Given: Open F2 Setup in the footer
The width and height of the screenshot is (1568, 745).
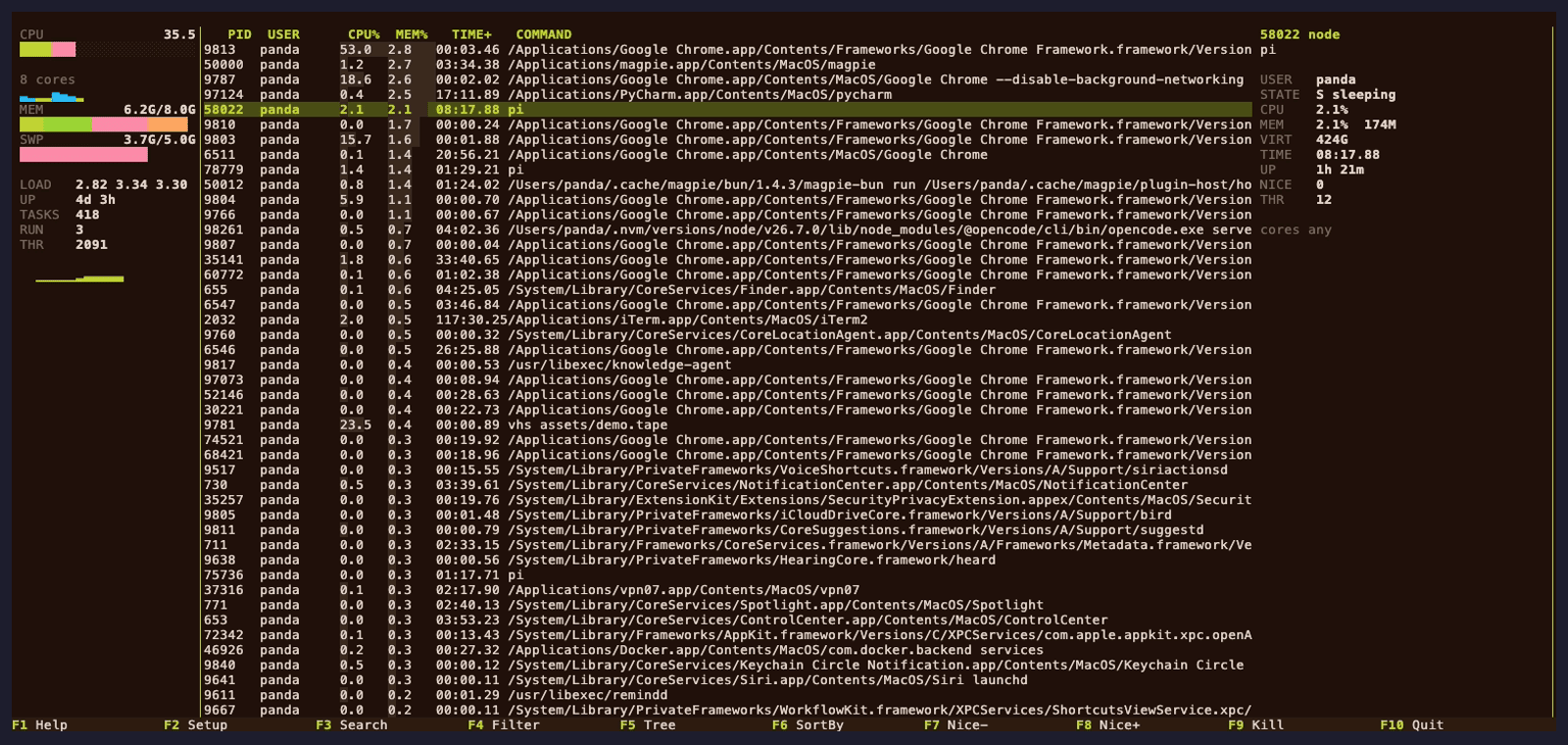Looking at the screenshot, I should [195, 725].
